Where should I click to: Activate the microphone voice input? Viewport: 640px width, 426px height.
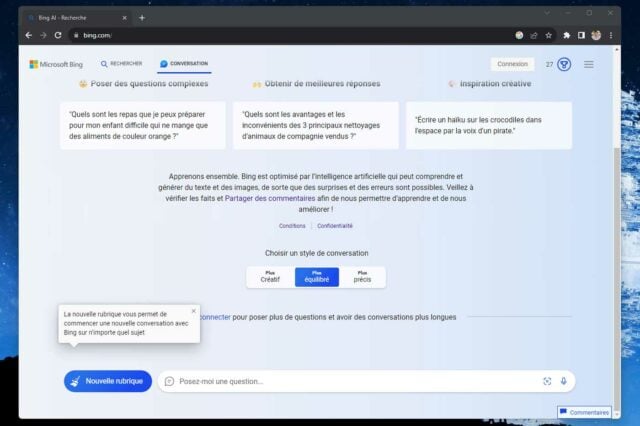[564, 381]
